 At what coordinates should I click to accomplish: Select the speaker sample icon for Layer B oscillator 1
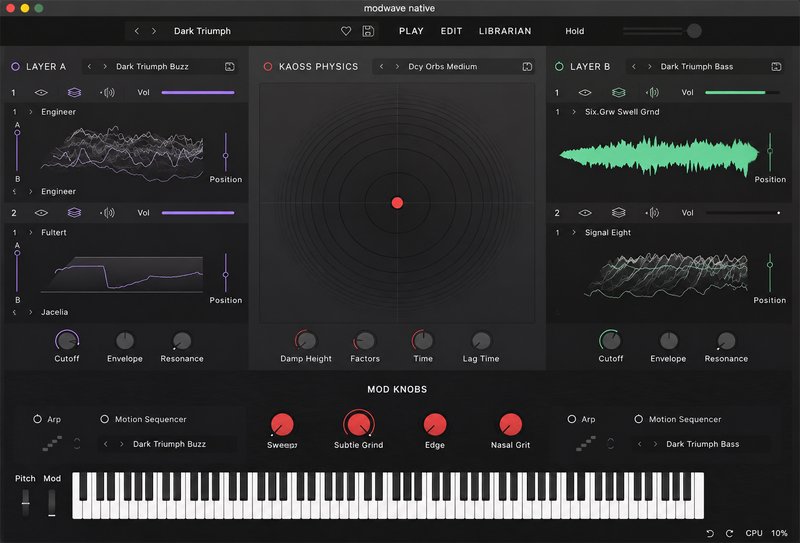pyautogui.click(x=652, y=92)
